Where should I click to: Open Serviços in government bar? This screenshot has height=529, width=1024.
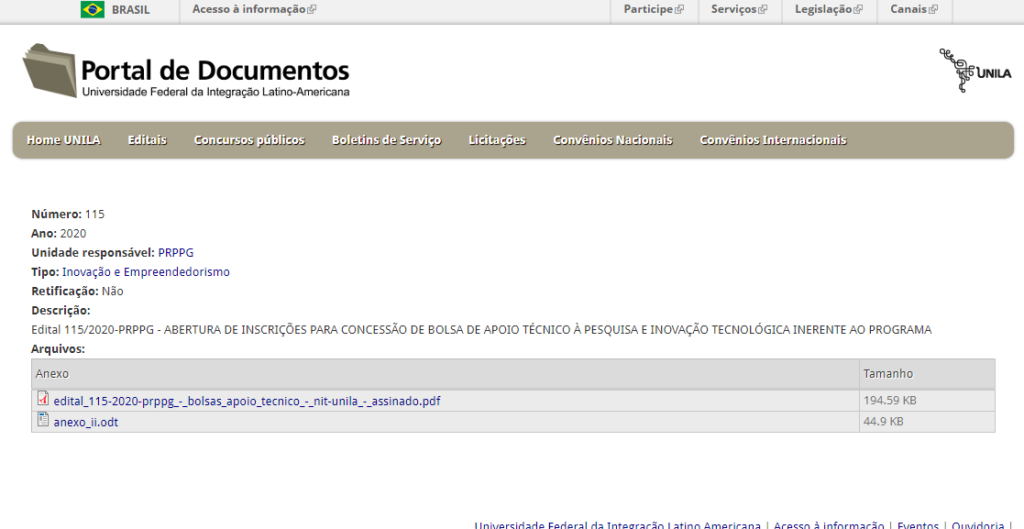coord(733,10)
